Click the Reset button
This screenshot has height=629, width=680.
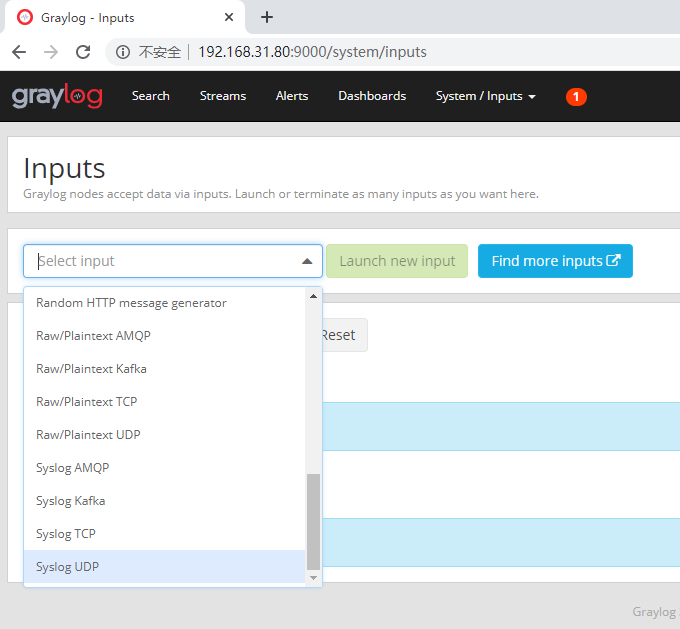(344, 335)
